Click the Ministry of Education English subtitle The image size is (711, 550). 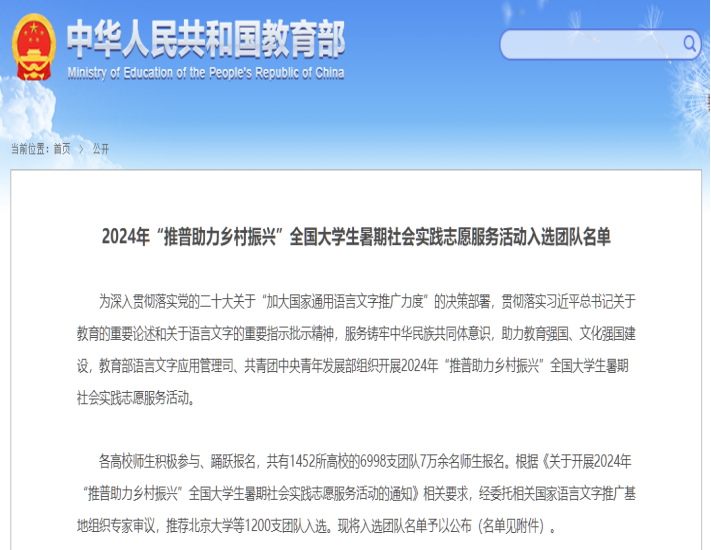205,73
